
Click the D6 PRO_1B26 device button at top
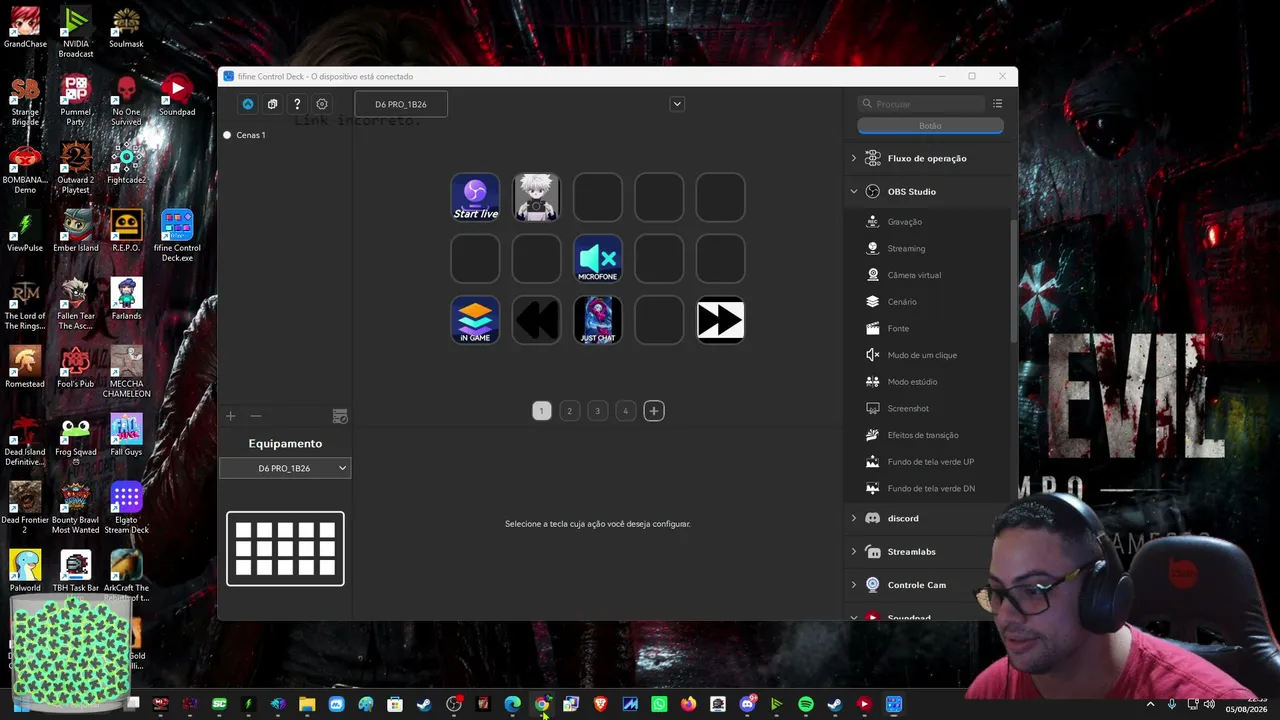tap(401, 104)
